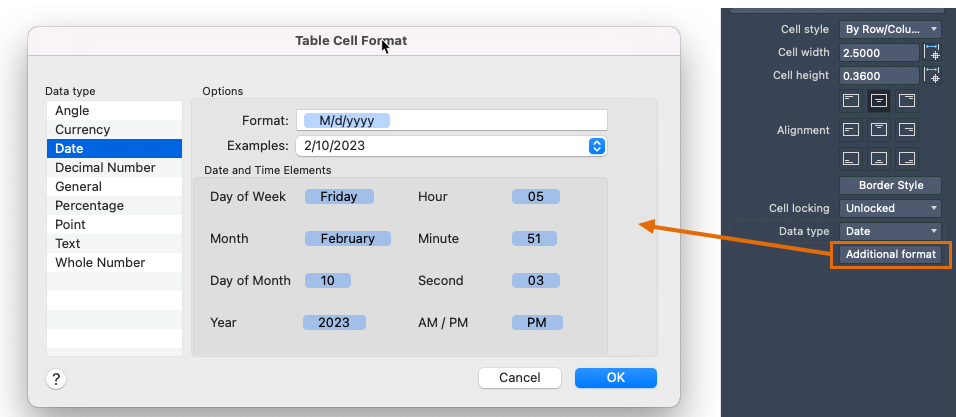Click the Day of Week element Friday
This screenshot has width=956, height=417.
339,197
